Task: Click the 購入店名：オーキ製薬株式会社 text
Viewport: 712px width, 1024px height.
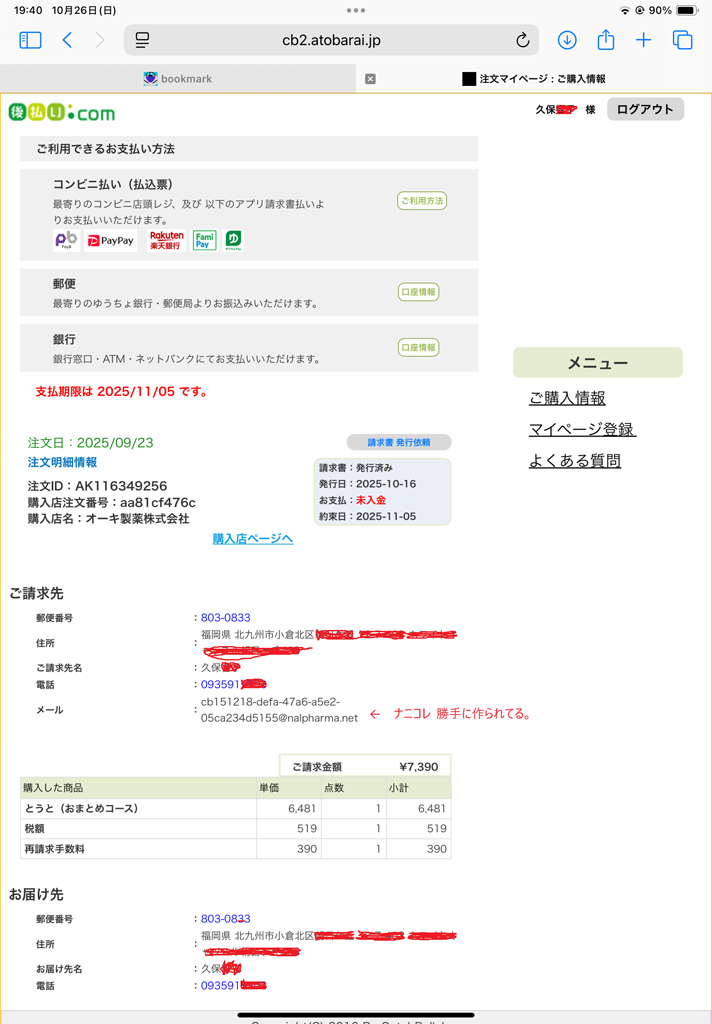Action: click(x=108, y=519)
